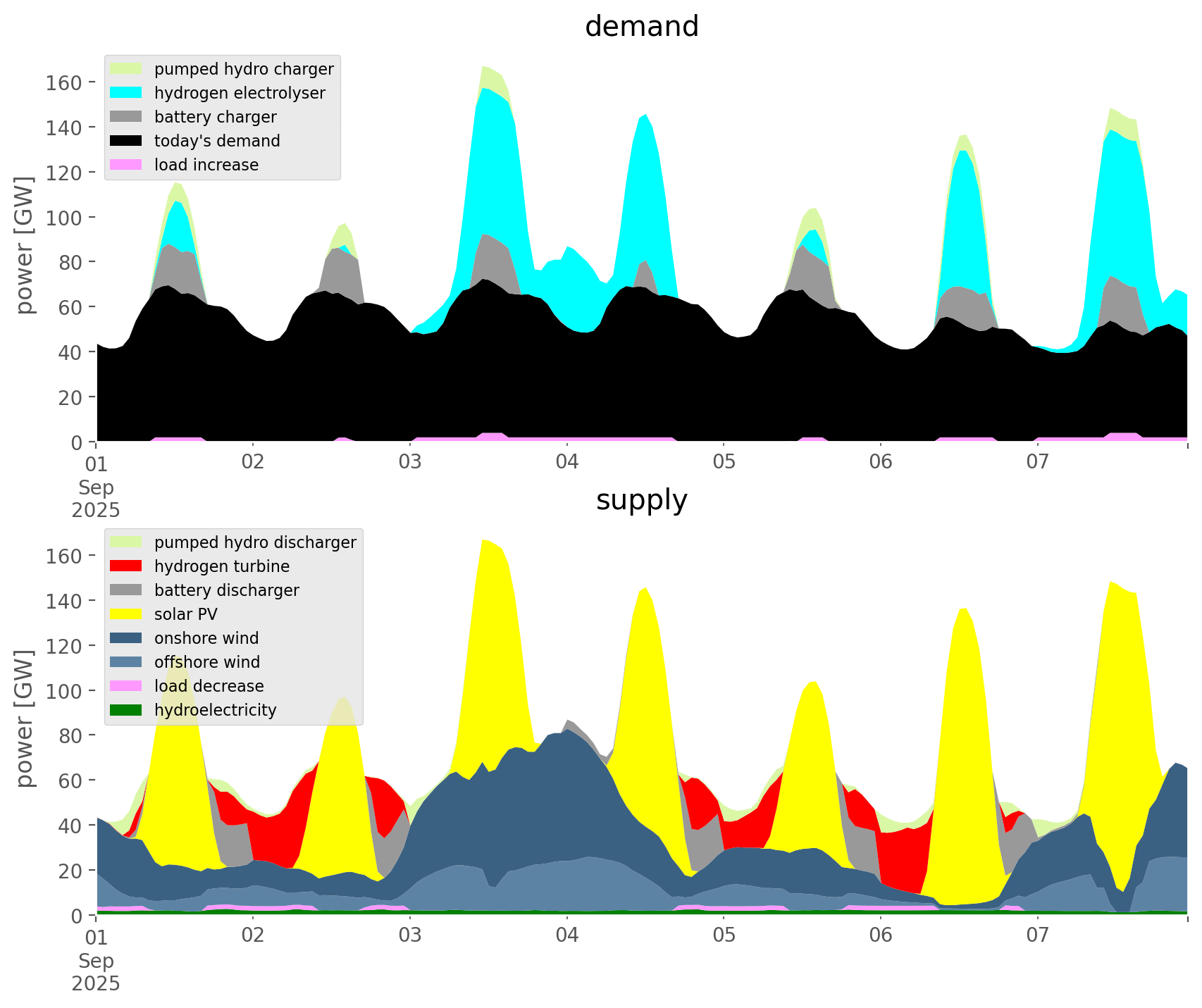
Task: Click the grey battery charger legend swatch
Action: [127, 117]
